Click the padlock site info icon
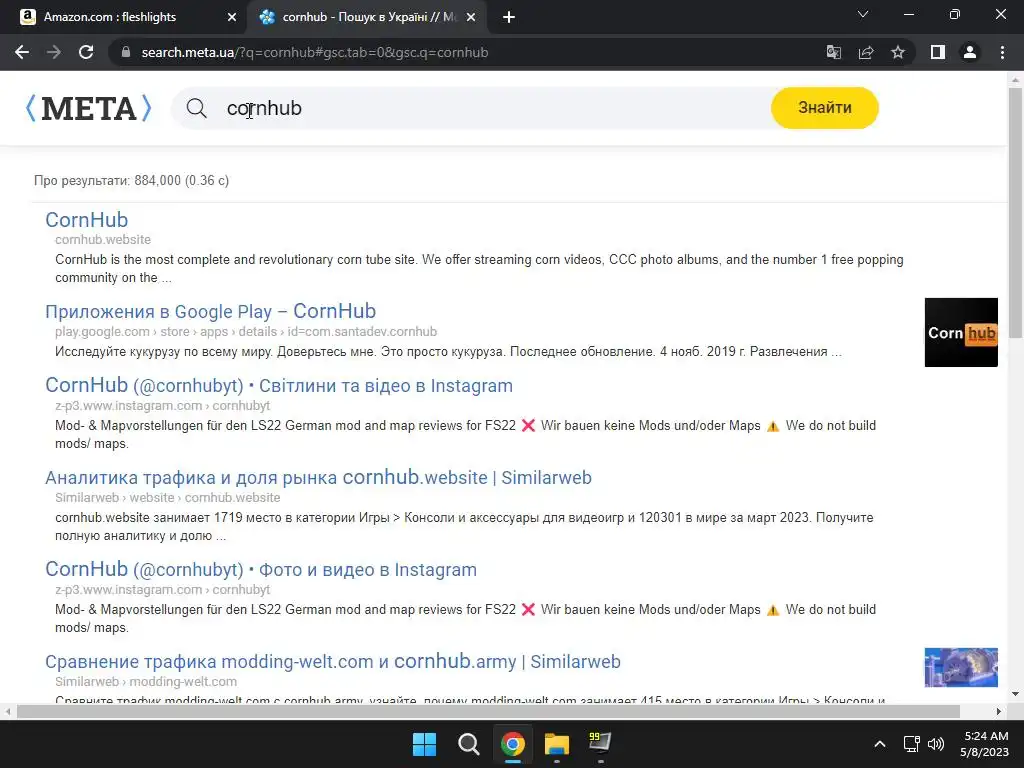1024x768 pixels. click(126, 52)
